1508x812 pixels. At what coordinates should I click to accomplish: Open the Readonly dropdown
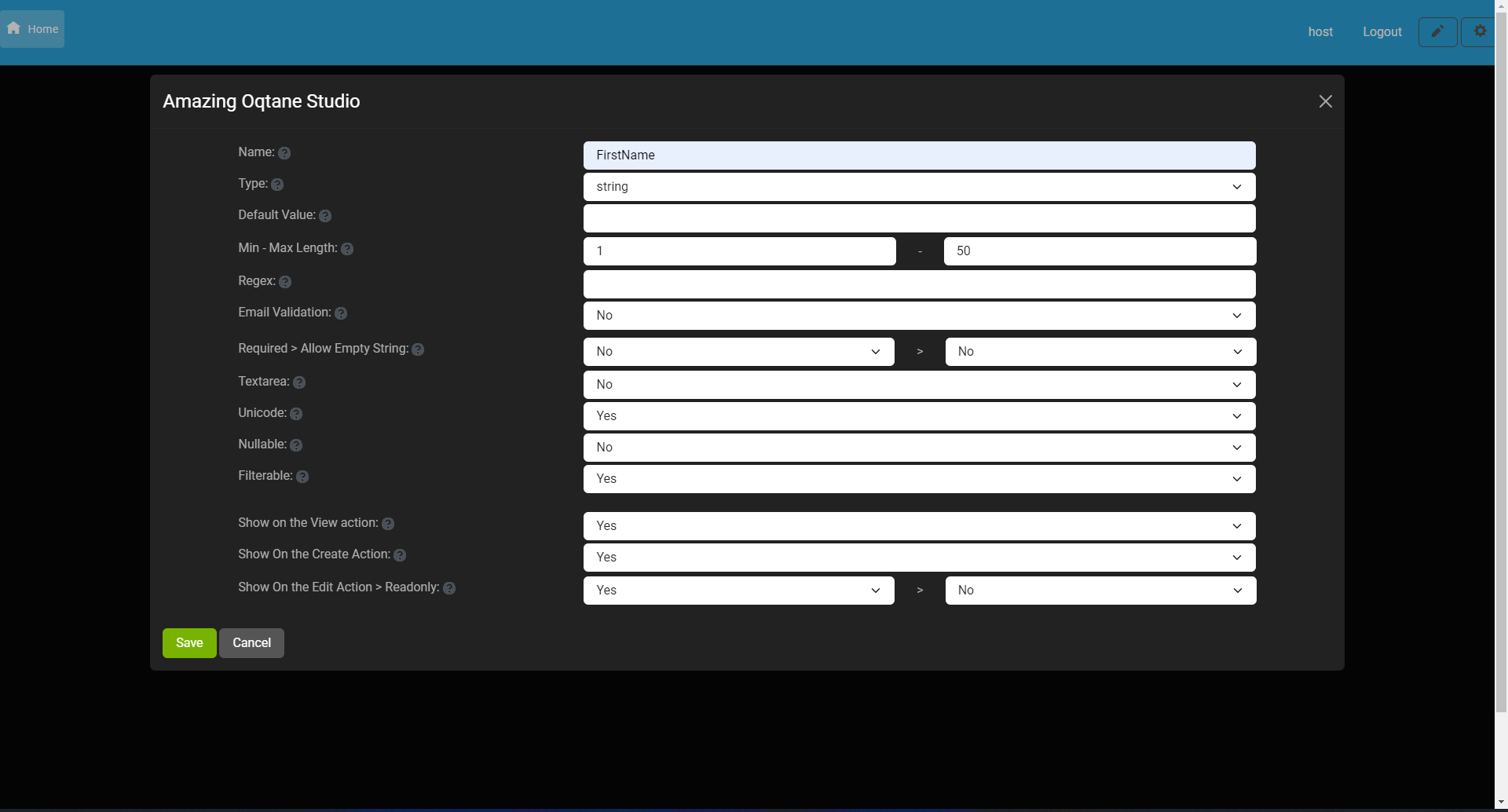[1100, 591]
